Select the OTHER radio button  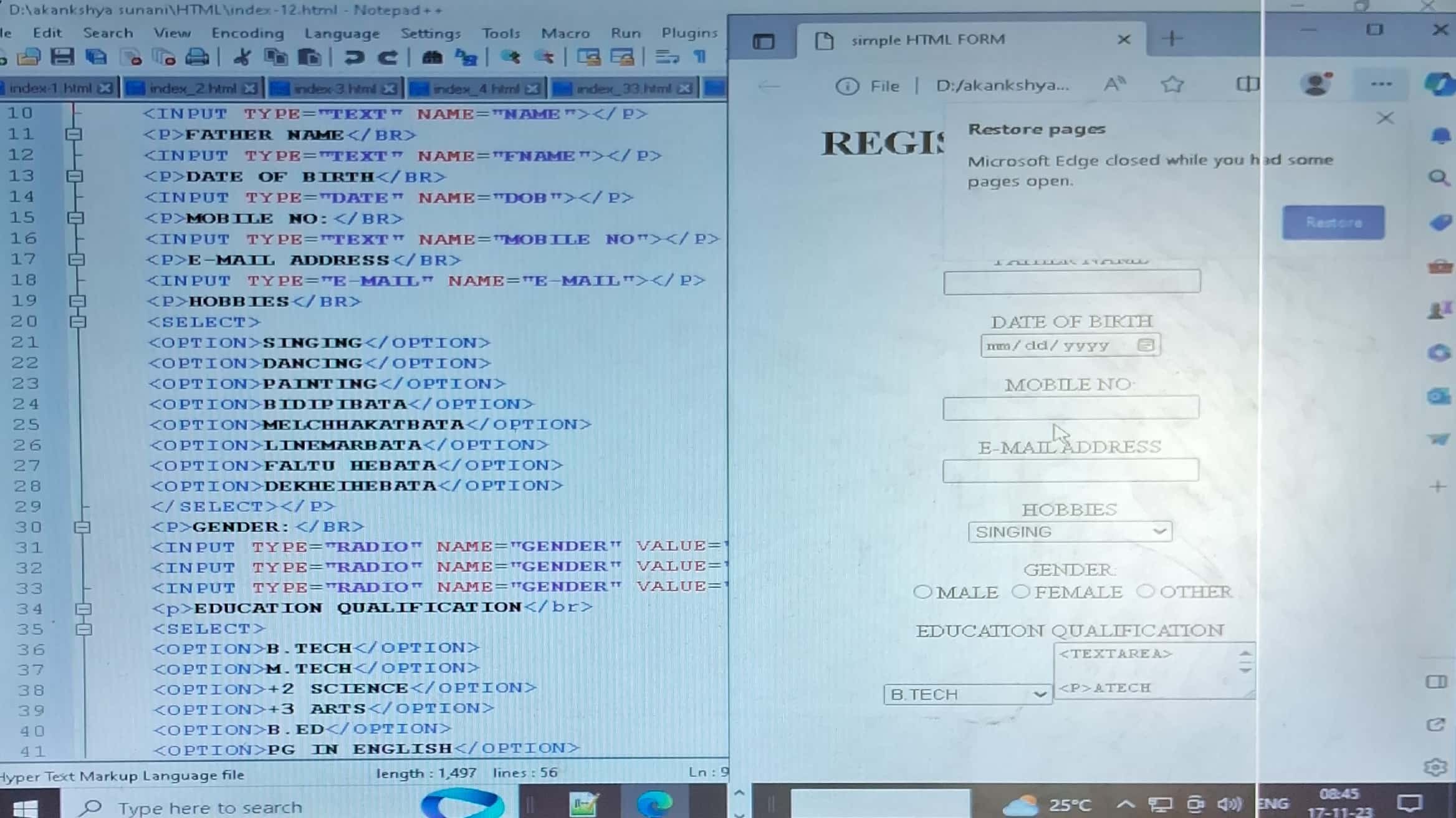point(1145,591)
